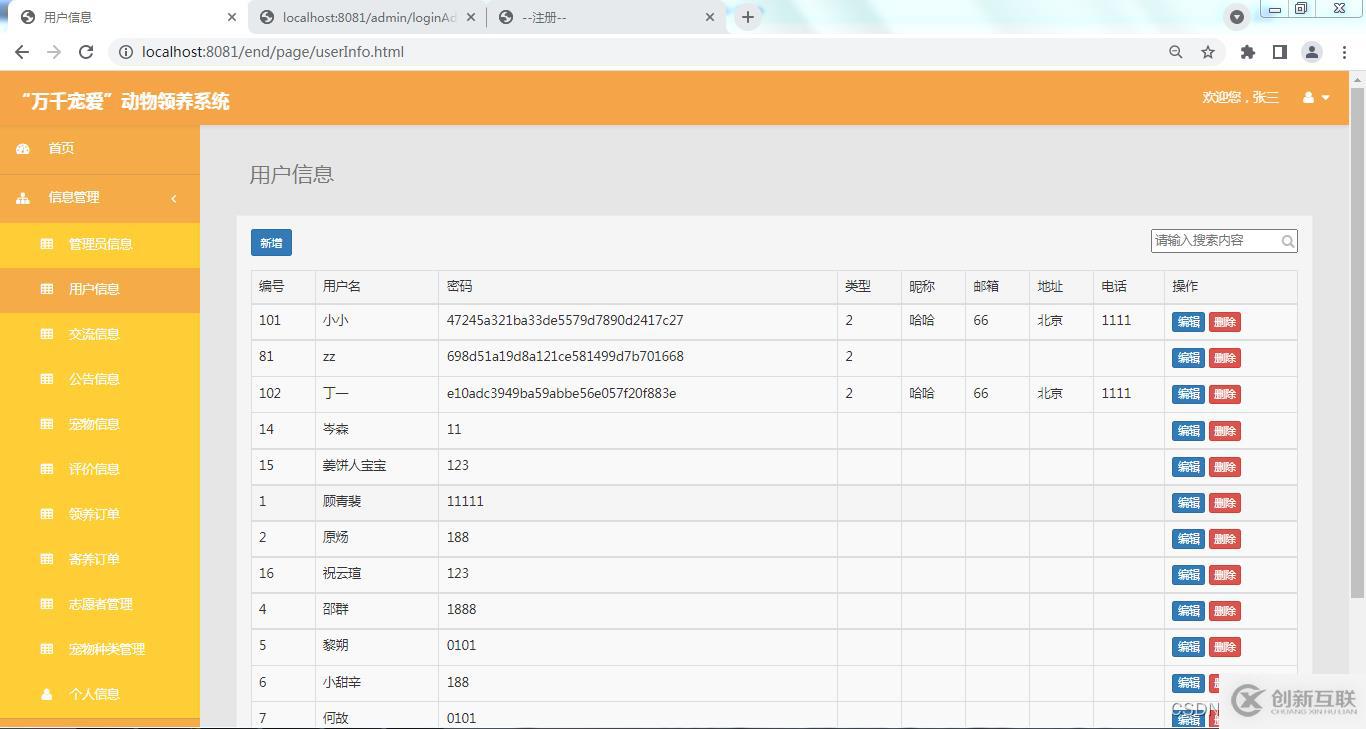Bookmark this page with the star icon

point(1208,52)
